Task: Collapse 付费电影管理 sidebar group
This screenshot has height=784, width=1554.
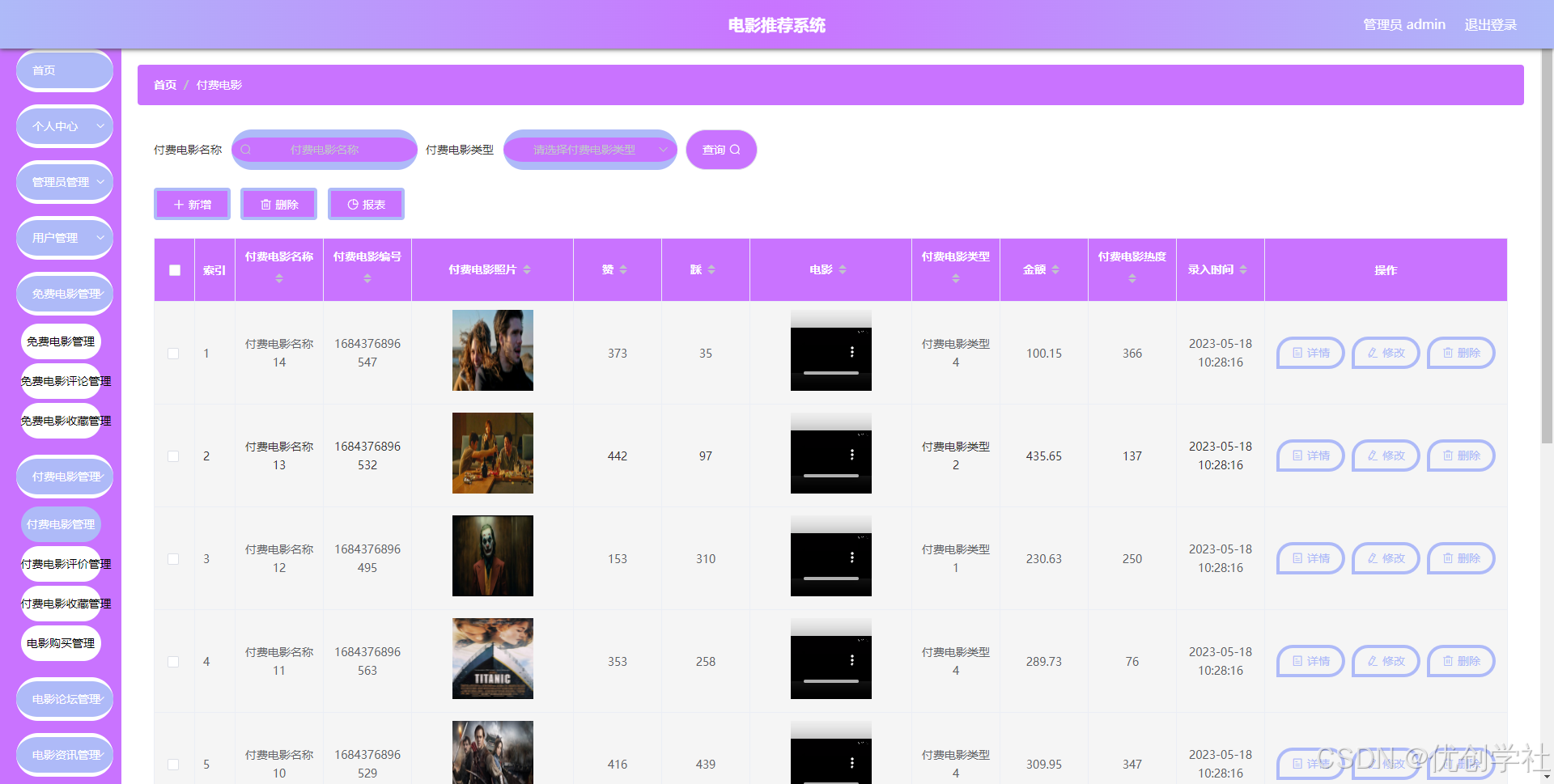Action: click(x=65, y=477)
